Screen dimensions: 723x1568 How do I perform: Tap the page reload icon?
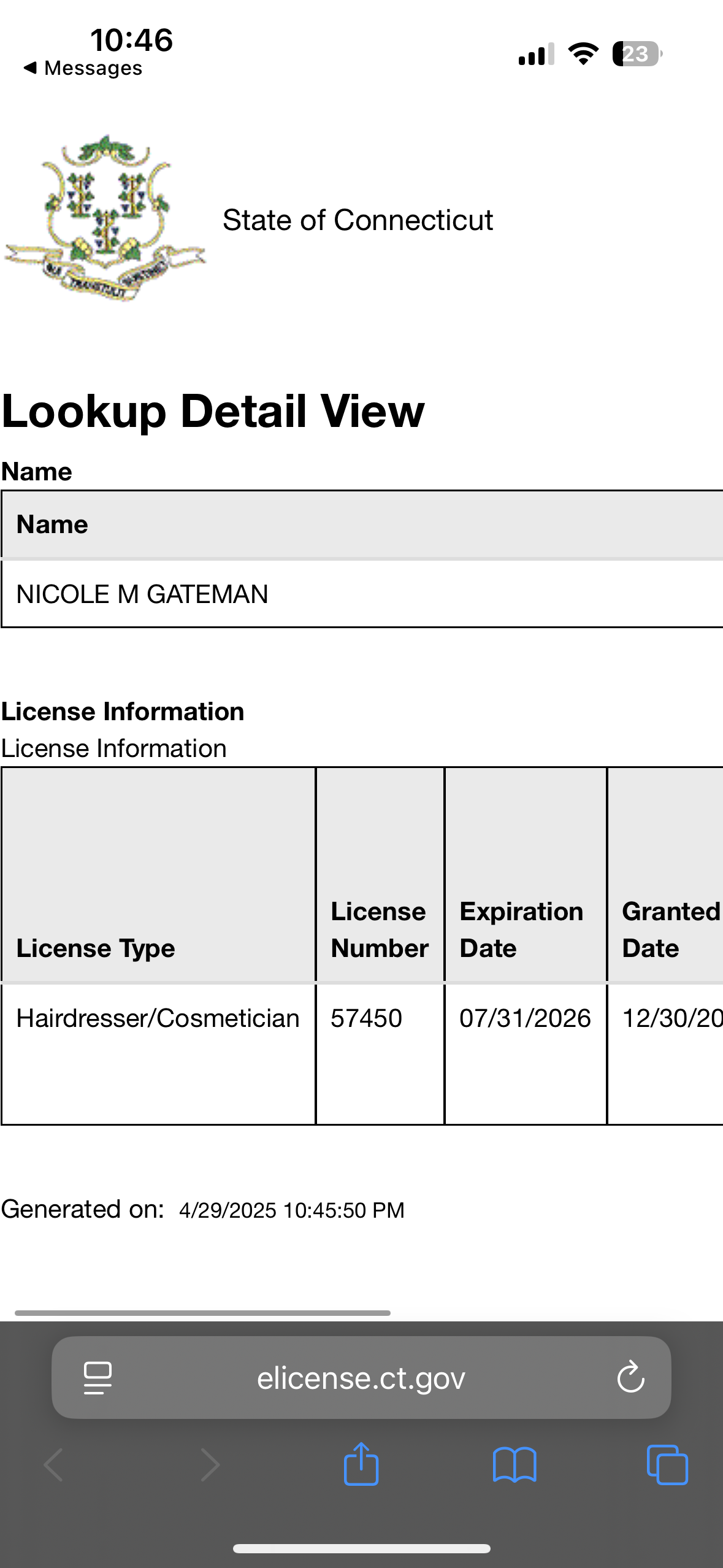coord(630,1378)
